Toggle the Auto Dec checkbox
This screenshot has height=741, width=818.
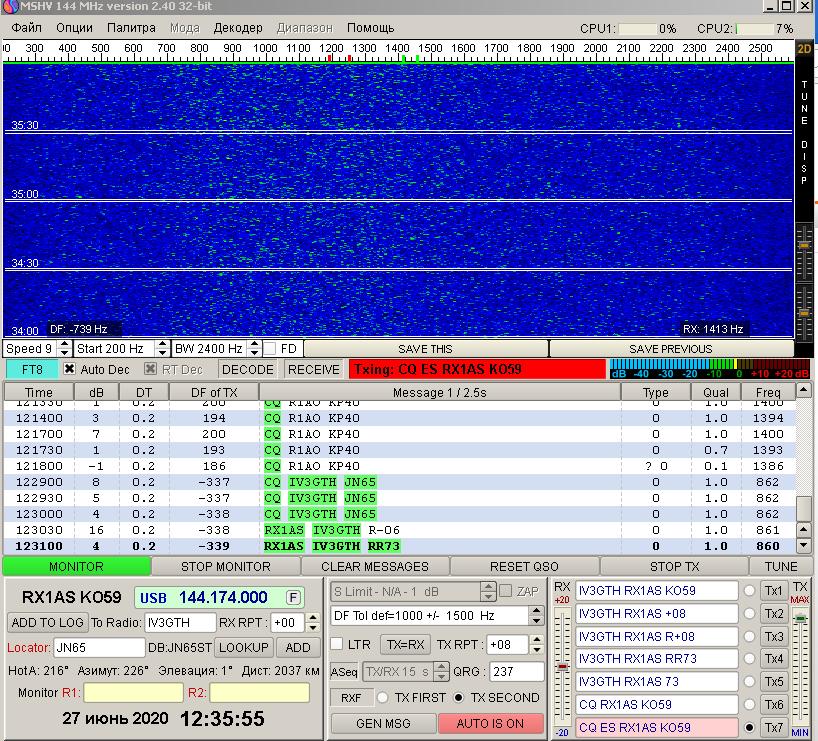(x=70, y=369)
